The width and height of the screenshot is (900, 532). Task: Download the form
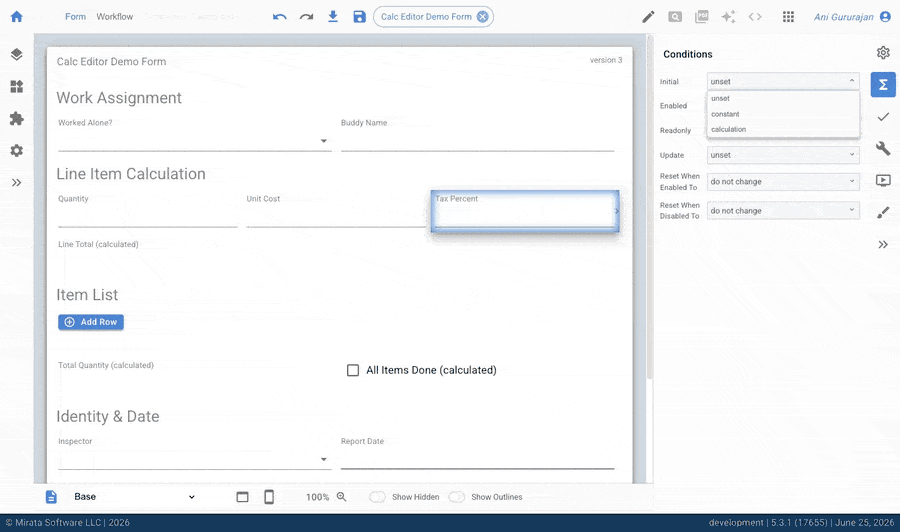click(x=333, y=17)
